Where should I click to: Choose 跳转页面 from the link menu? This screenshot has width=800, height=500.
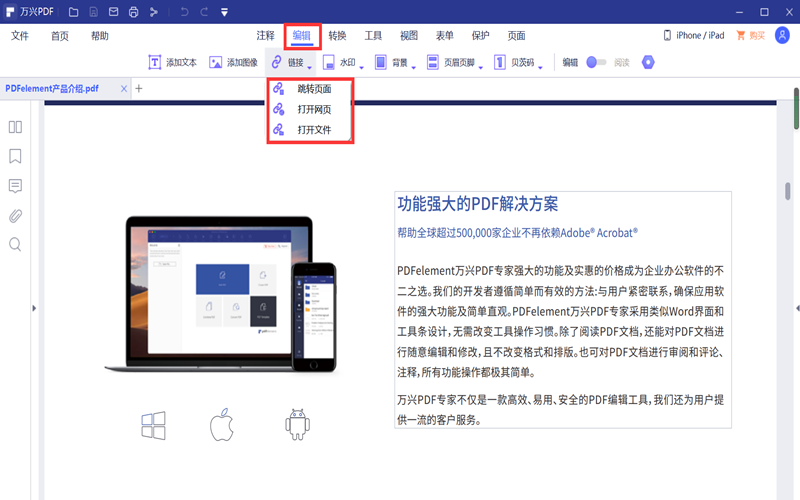point(314,89)
